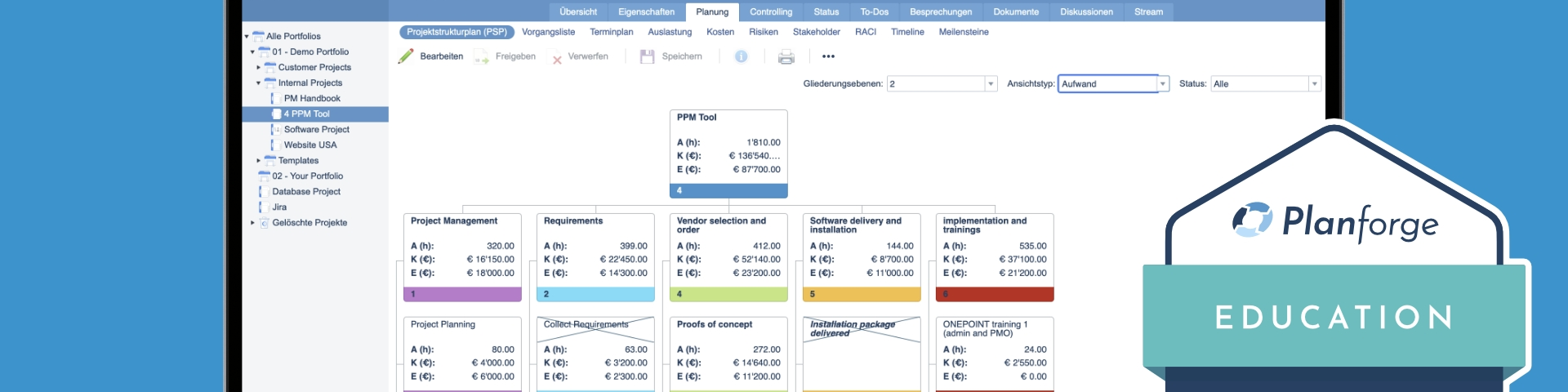Open the Stakeholder view
1568x392 pixels.
tap(817, 32)
